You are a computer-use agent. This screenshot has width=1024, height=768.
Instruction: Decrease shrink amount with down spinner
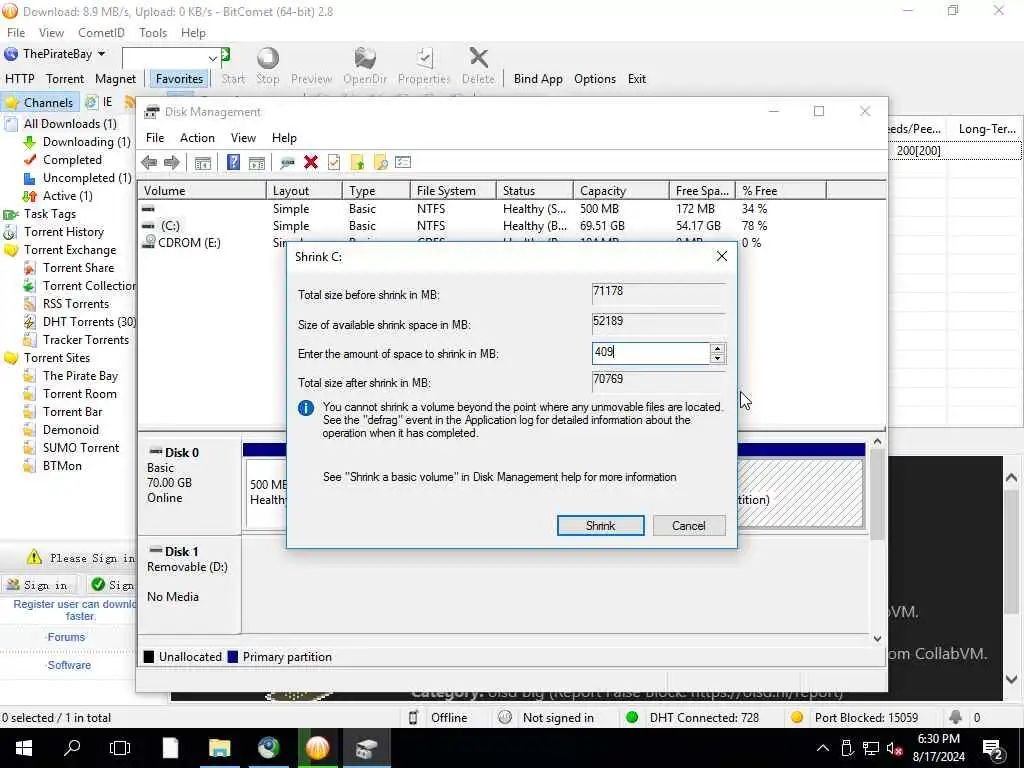coord(717,358)
